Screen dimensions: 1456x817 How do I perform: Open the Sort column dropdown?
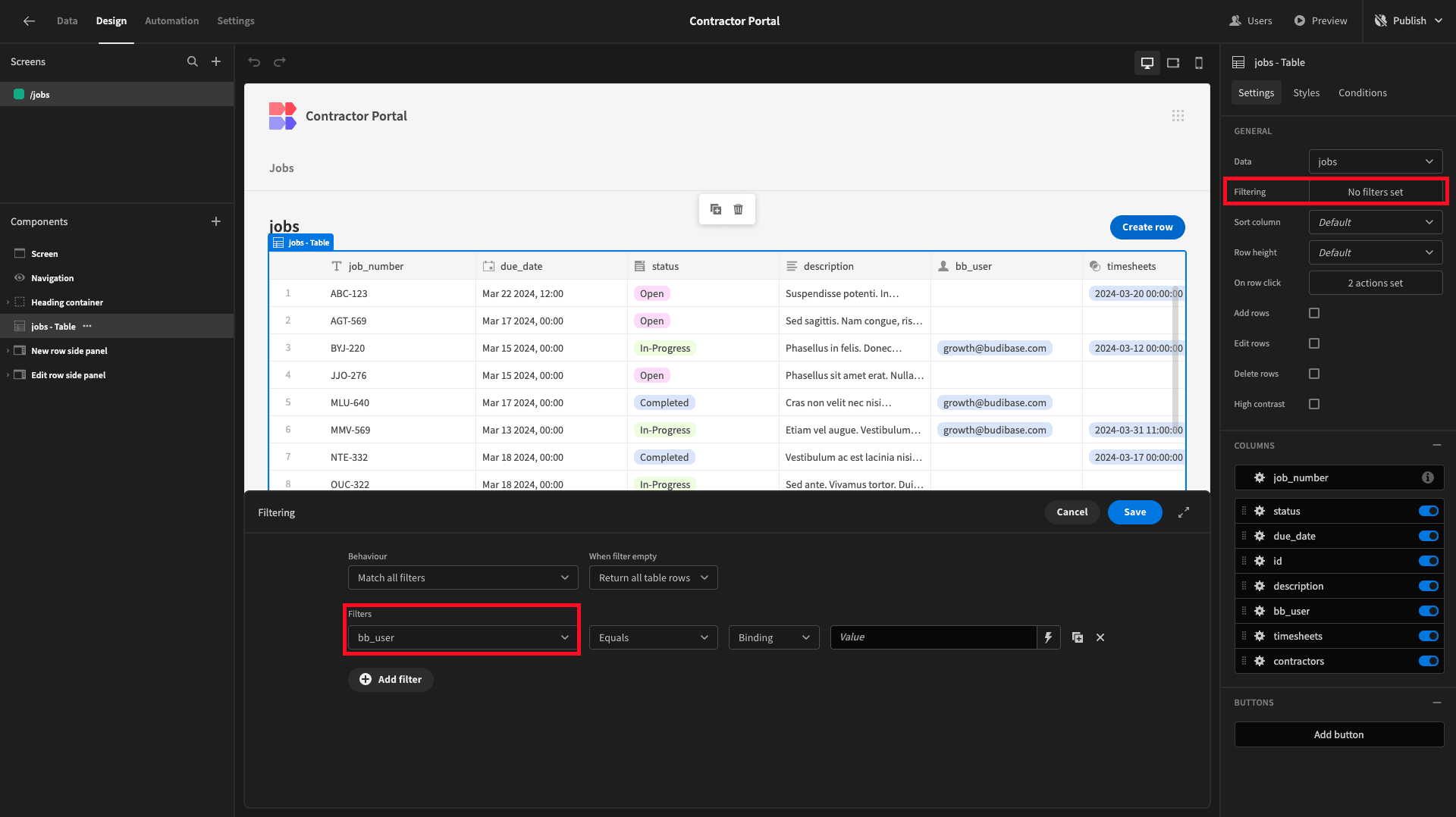click(x=1376, y=222)
